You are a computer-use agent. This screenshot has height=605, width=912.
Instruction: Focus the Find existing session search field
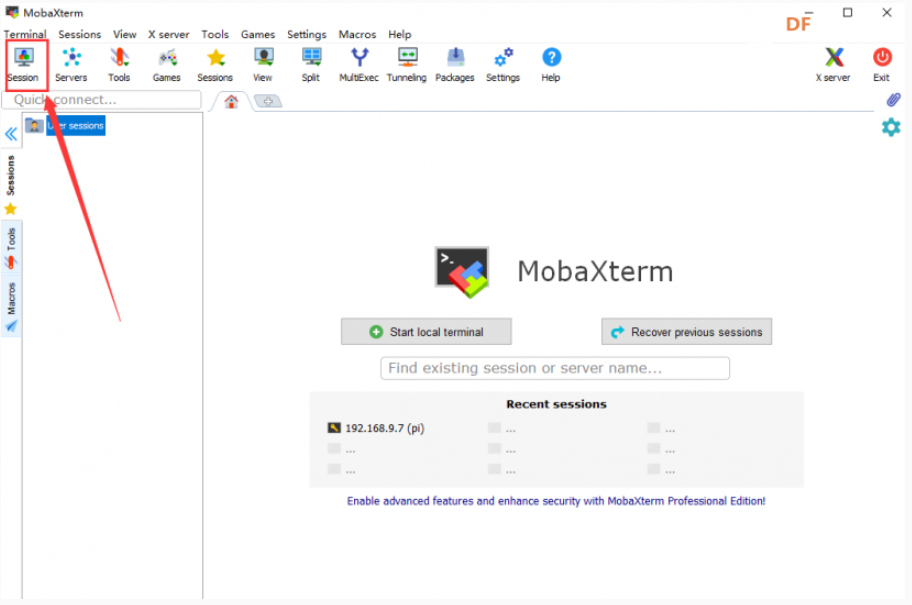(x=555, y=368)
